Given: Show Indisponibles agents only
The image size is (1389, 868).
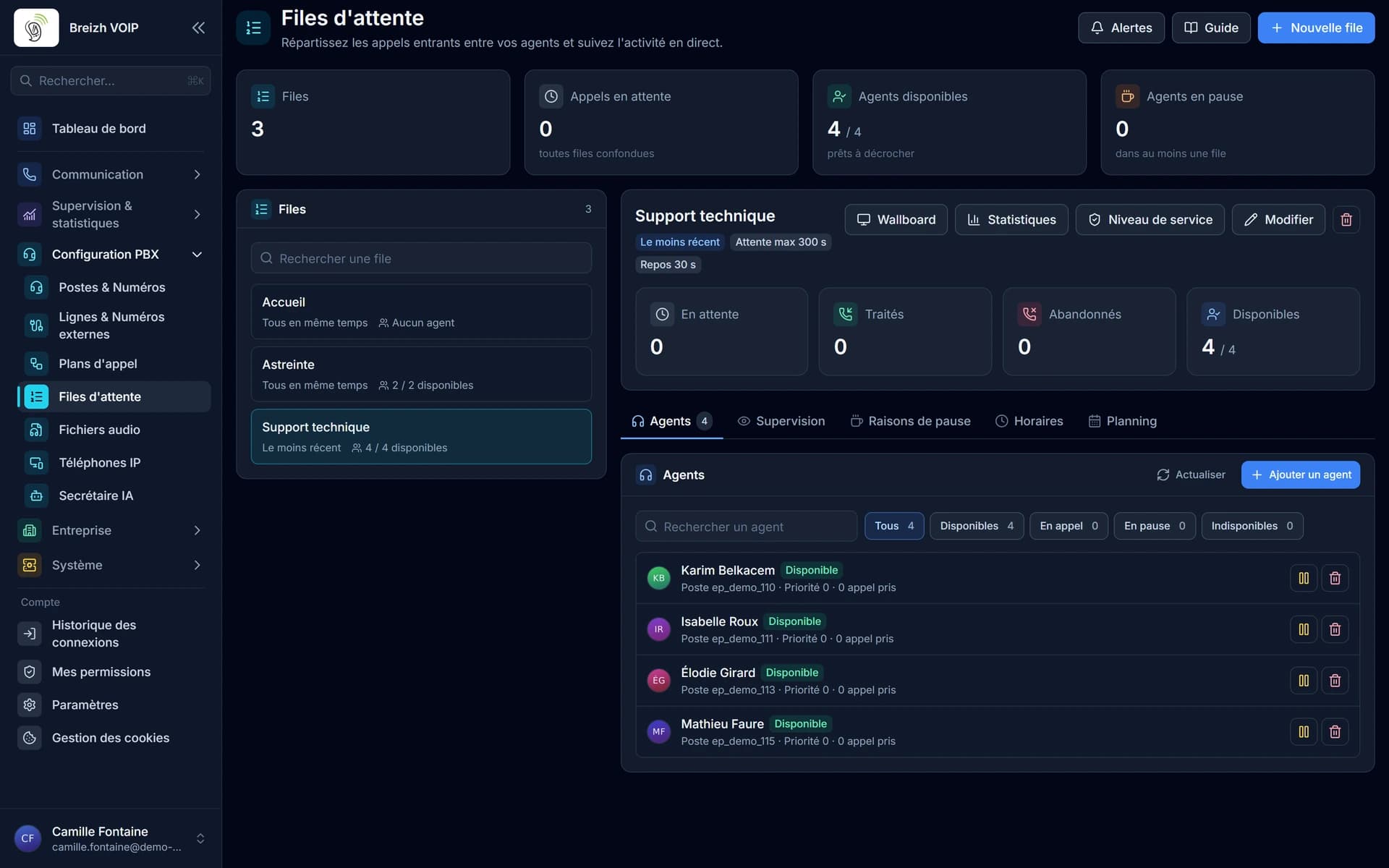Looking at the screenshot, I should point(1252,526).
